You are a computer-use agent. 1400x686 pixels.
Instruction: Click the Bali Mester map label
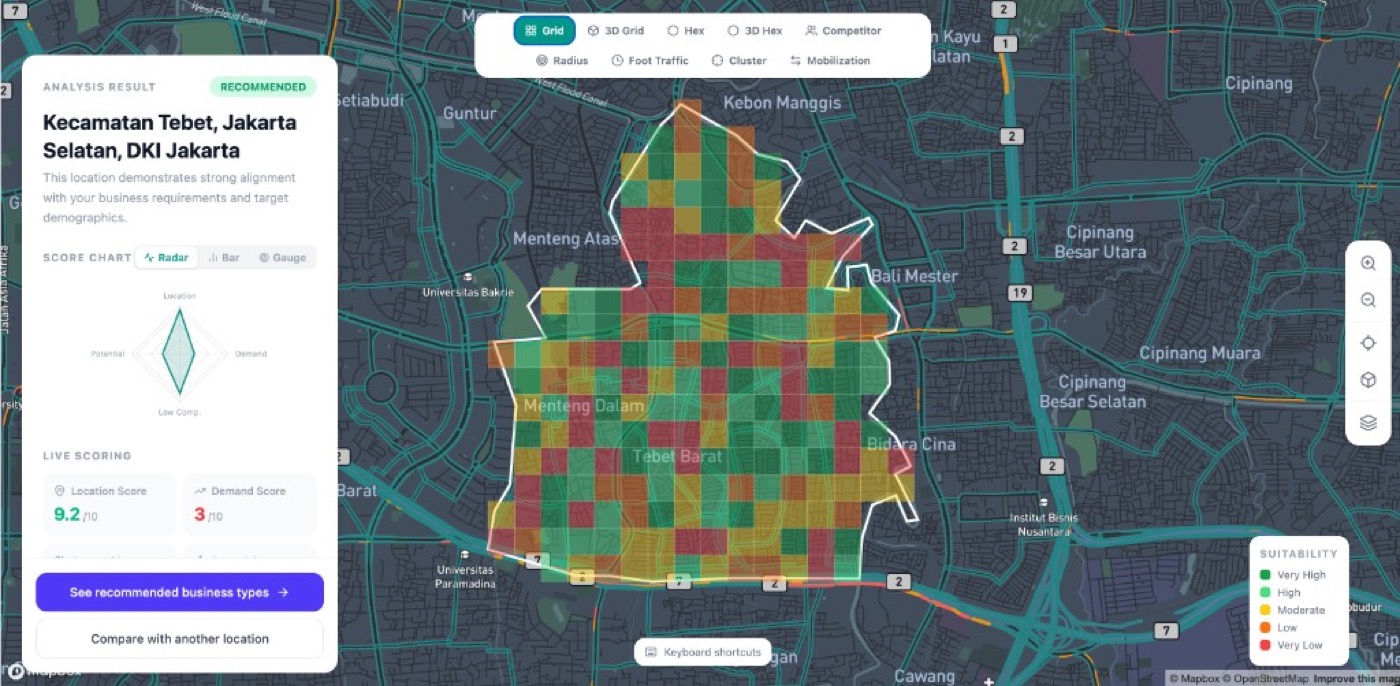(x=914, y=276)
